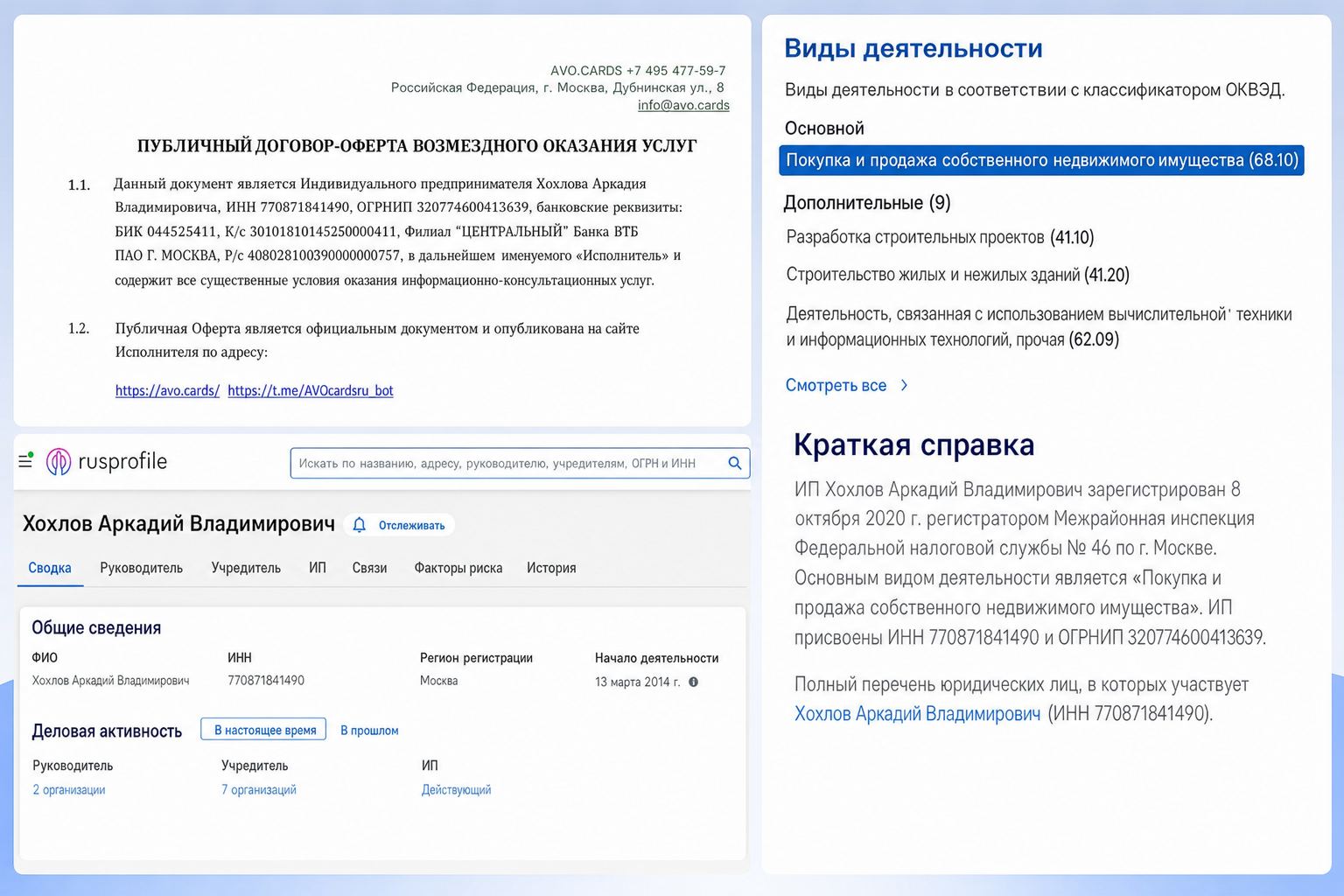Select the ИП tab

click(x=318, y=568)
